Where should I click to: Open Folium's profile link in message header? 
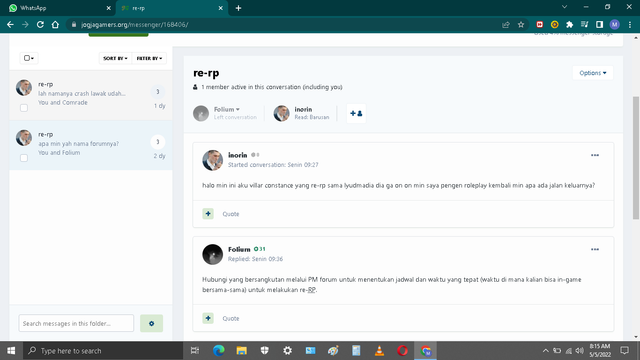click(x=239, y=249)
